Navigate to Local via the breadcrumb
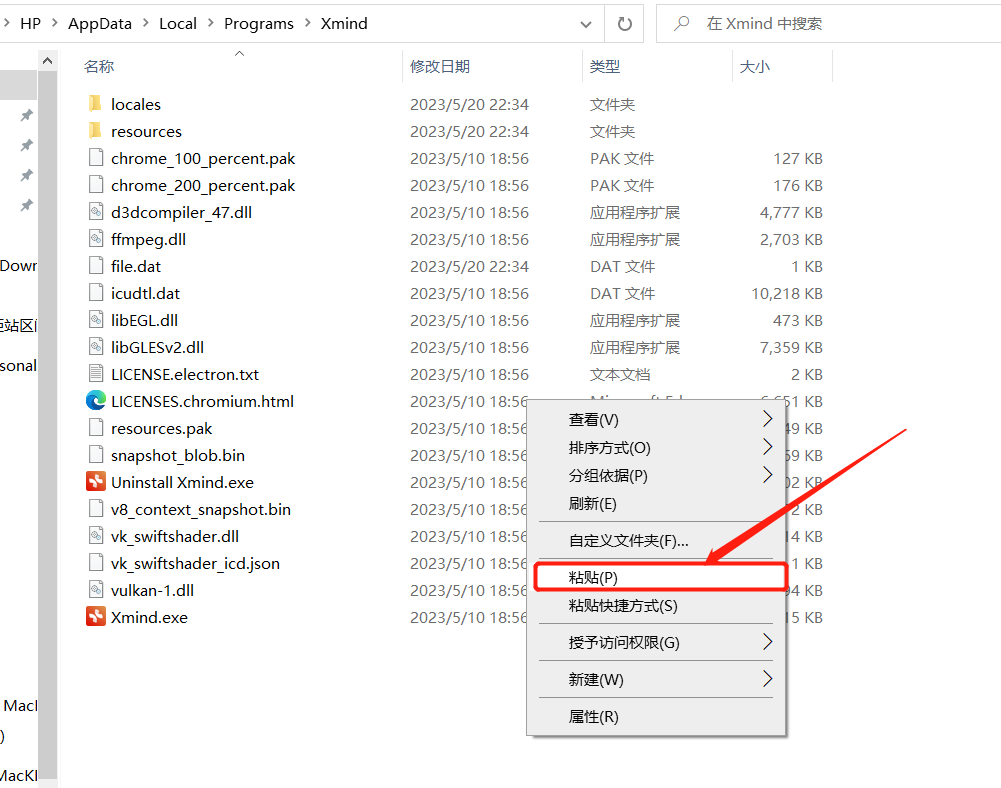 (178, 22)
